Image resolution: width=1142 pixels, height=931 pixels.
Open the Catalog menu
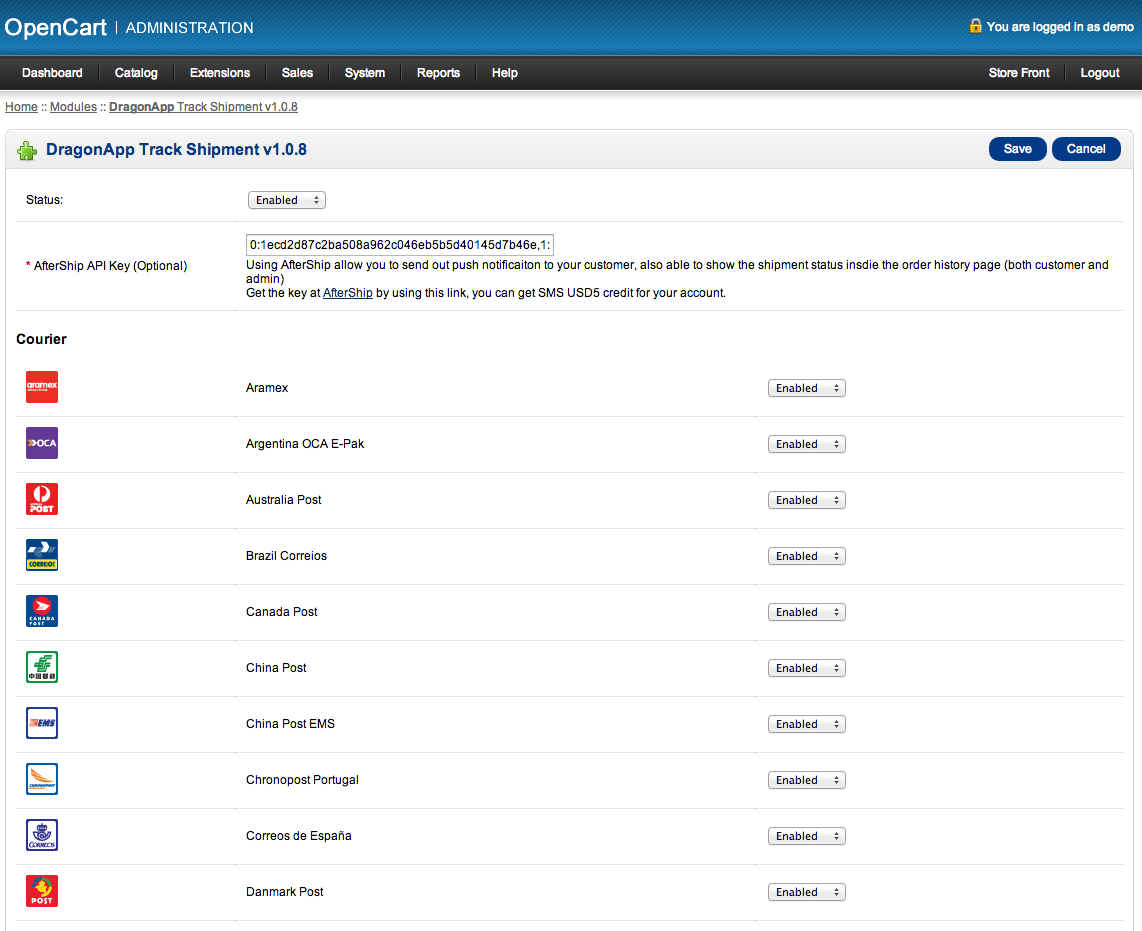(x=136, y=73)
